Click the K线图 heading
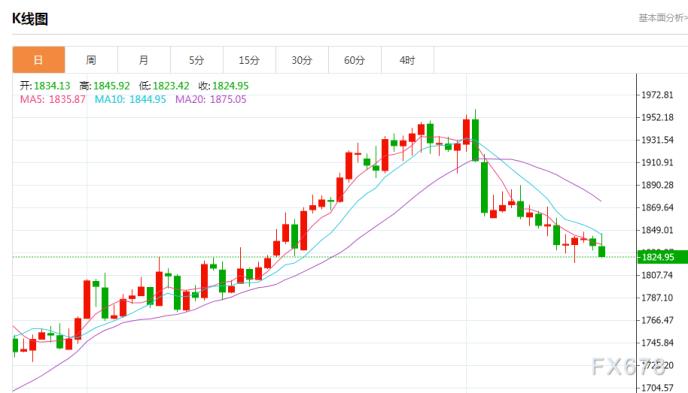 pos(30,19)
